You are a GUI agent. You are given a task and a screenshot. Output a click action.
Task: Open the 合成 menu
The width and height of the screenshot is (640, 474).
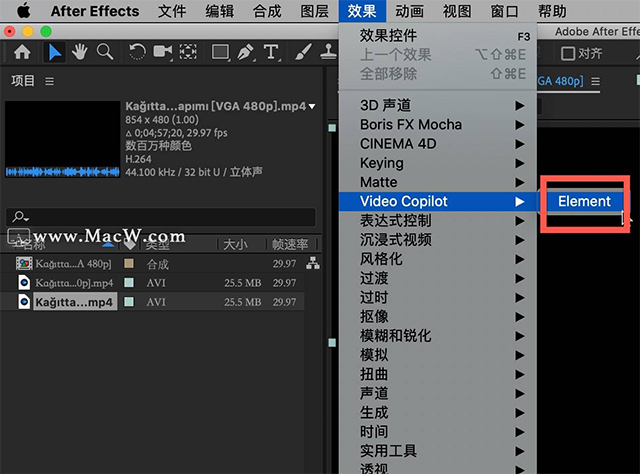click(x=267, y=11)
